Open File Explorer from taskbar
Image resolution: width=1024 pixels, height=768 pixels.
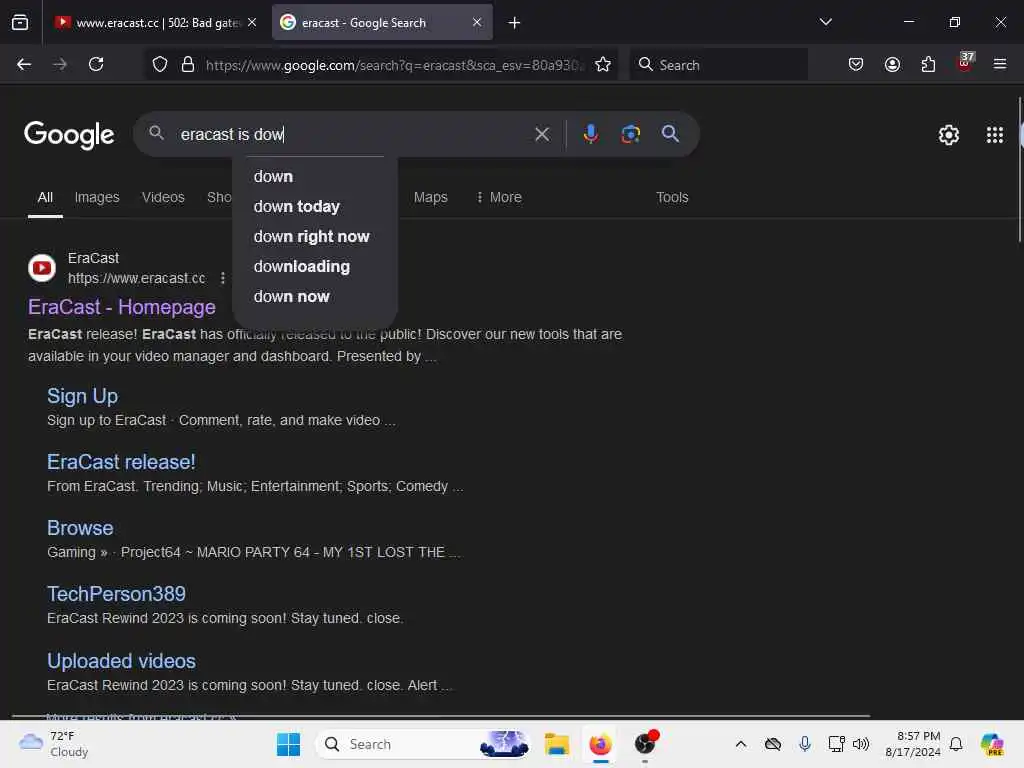click(x=556, y=744)
